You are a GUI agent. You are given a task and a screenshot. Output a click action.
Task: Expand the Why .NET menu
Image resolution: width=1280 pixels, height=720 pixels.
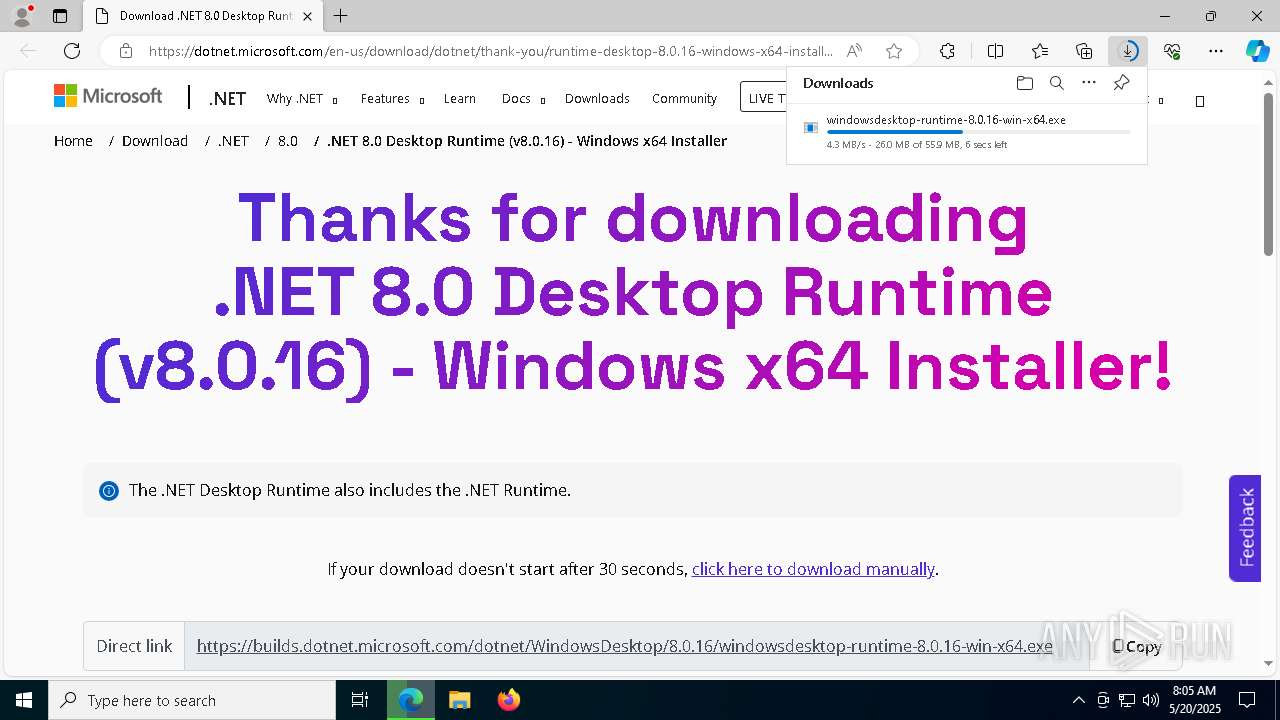coord(301,98)
